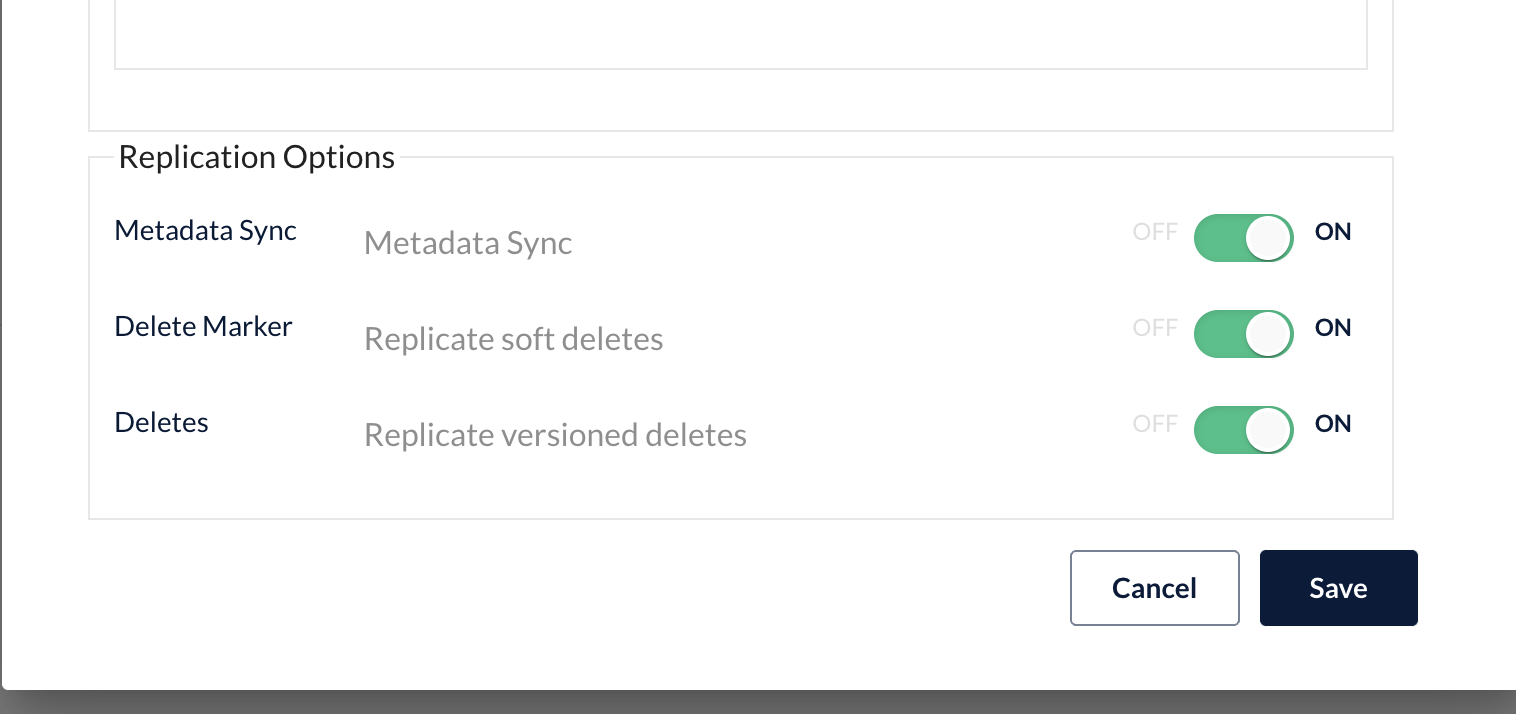Click the ON label for Deletes
1516x714 pixels.
click(x=1333, y=424)
